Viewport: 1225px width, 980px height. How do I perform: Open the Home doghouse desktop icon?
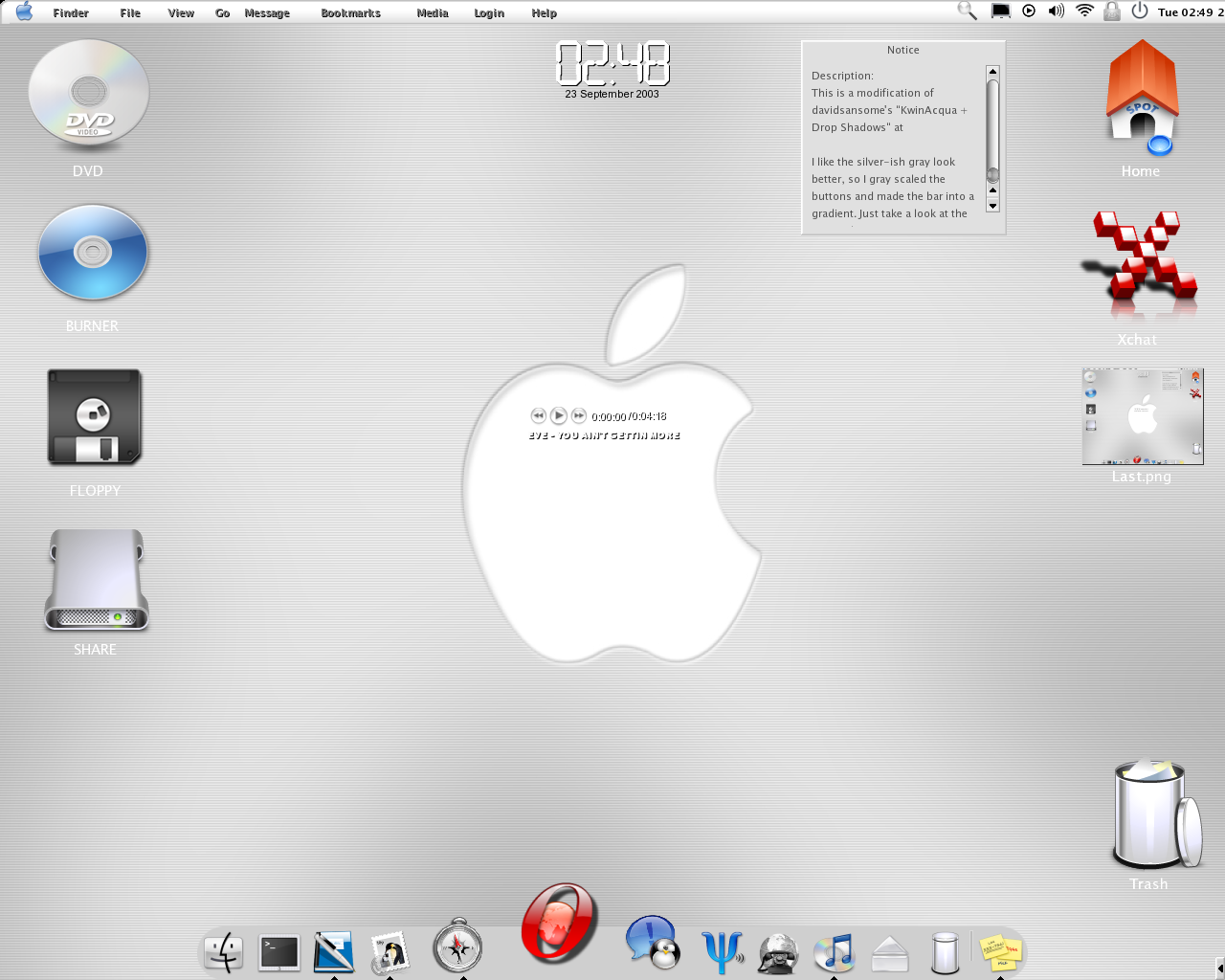pyautogui.click(x=1142, y=98)
